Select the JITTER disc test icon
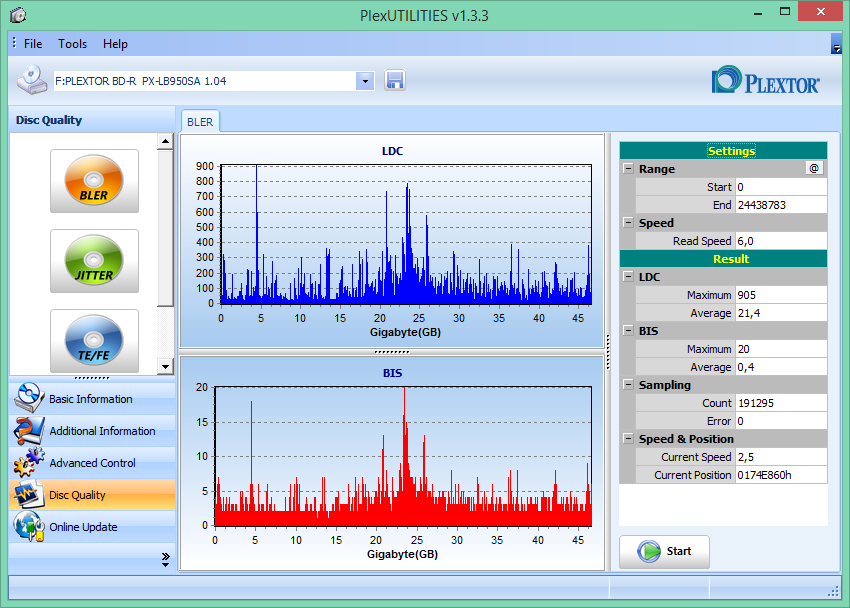 (94, 261)
